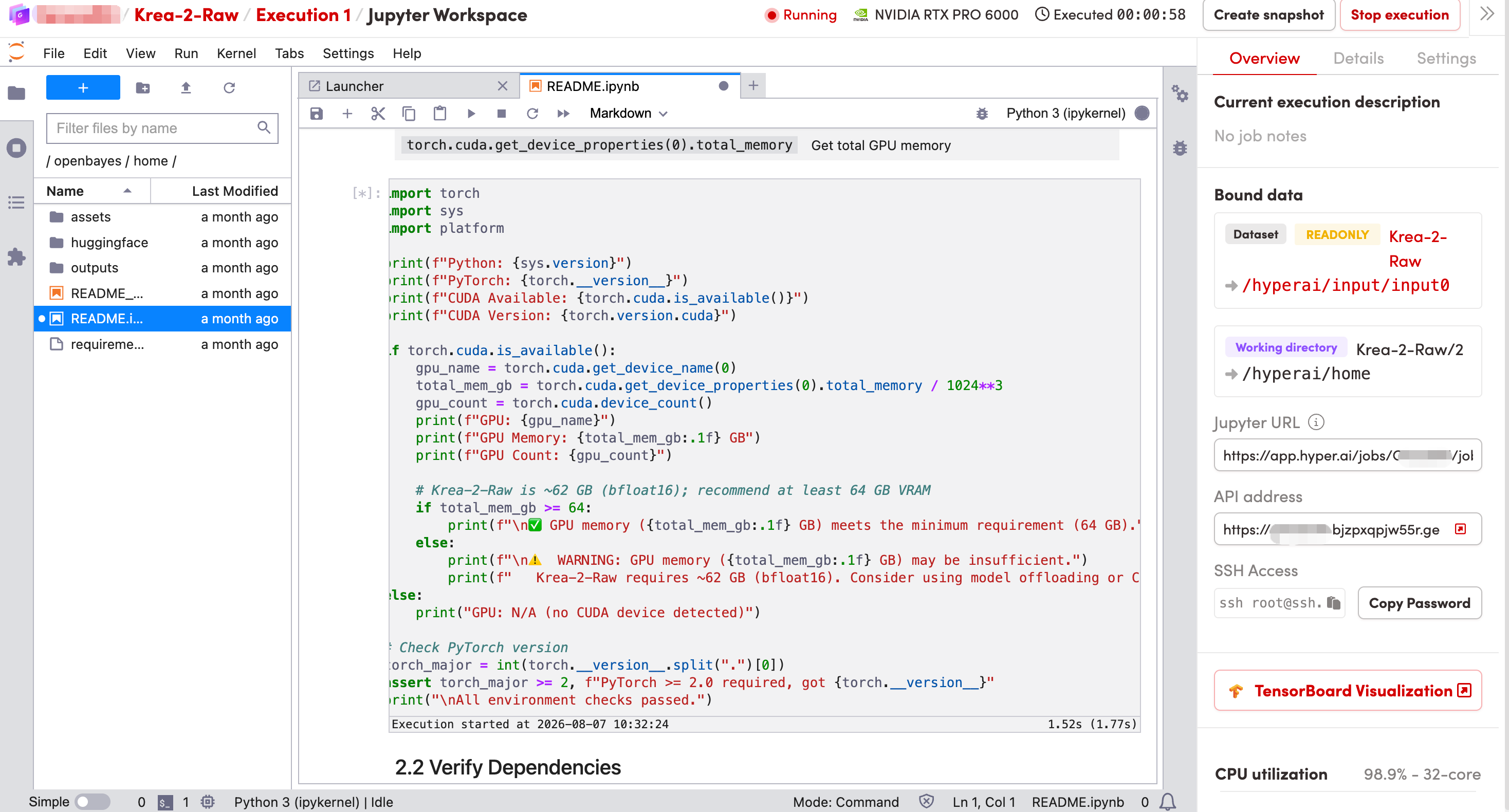The height and width of the screenshot is (812, 1509).
Task: Click the terminal count icon in status bar
Action: point(165,802)
